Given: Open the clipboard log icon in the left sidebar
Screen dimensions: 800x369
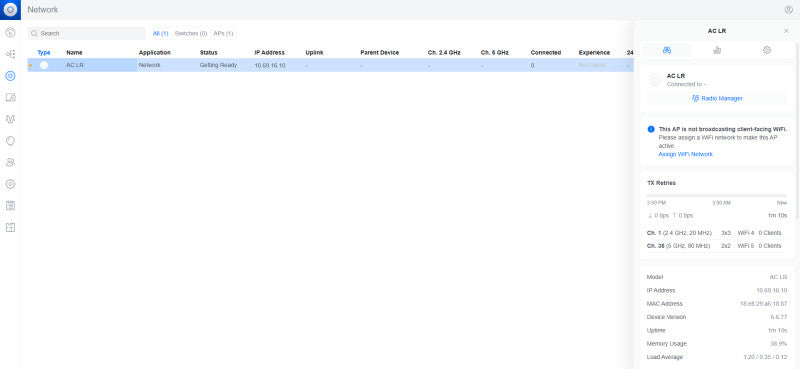Looking at the screenshot, I should [10, 205].
